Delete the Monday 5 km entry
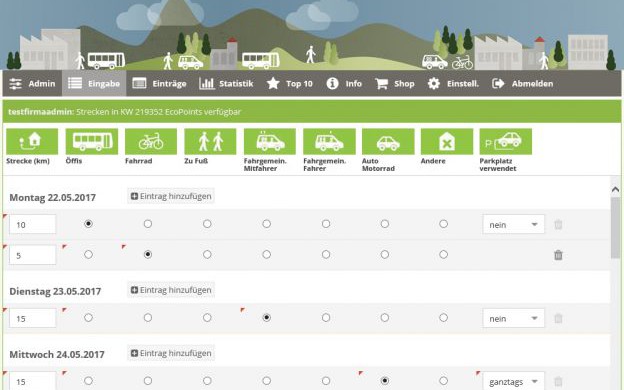The width and height of the screenshot is (624, 390). [558, 255]
